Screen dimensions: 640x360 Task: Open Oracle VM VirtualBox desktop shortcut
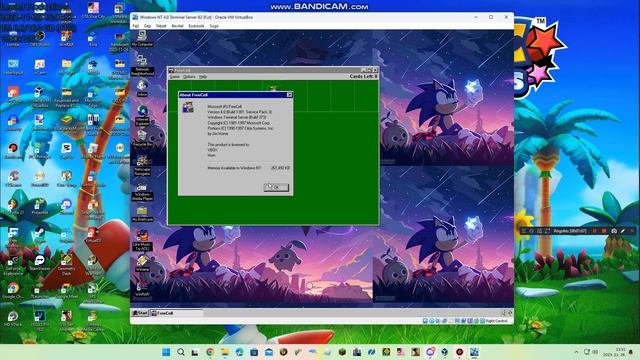point(40,97)
